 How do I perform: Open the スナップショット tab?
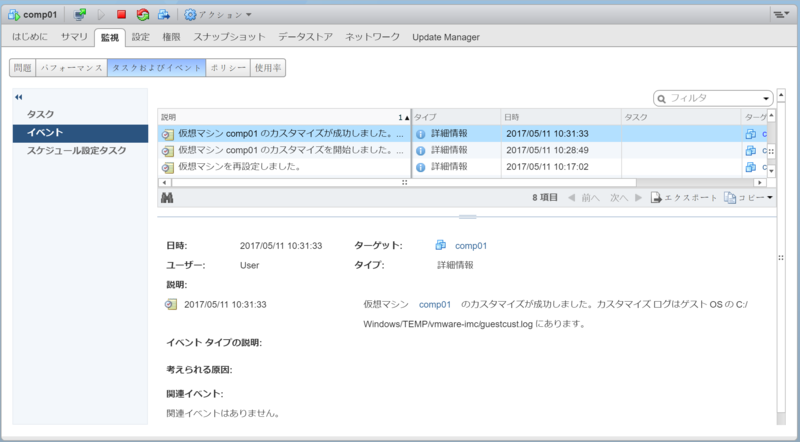(x=229, y=37)
